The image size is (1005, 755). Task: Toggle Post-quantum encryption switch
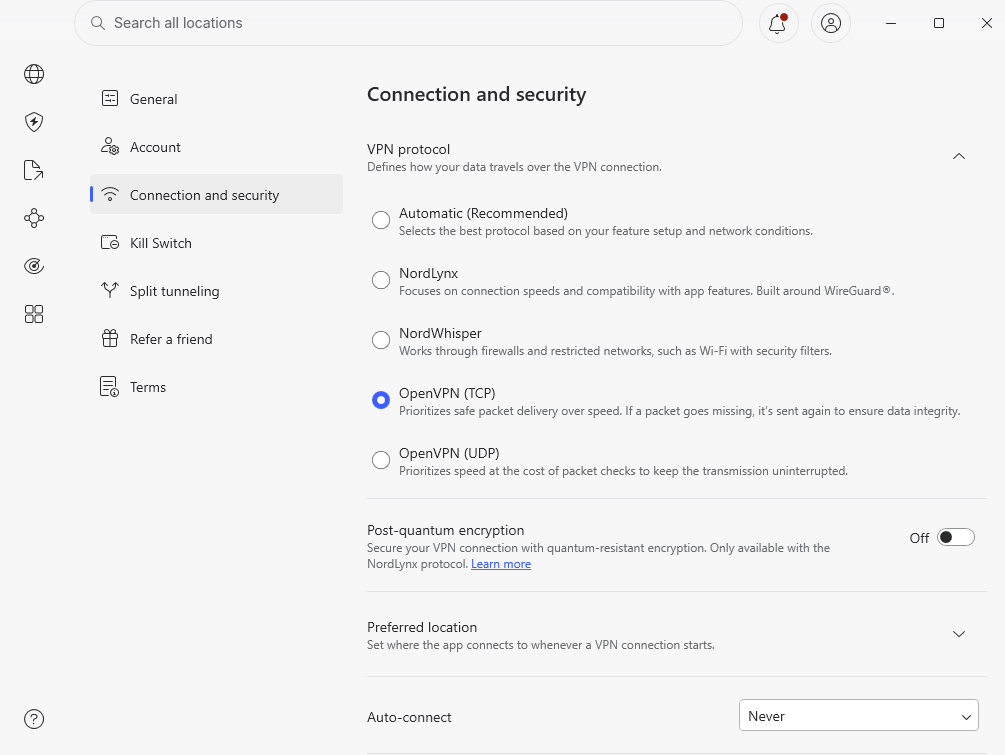point(956,537)
